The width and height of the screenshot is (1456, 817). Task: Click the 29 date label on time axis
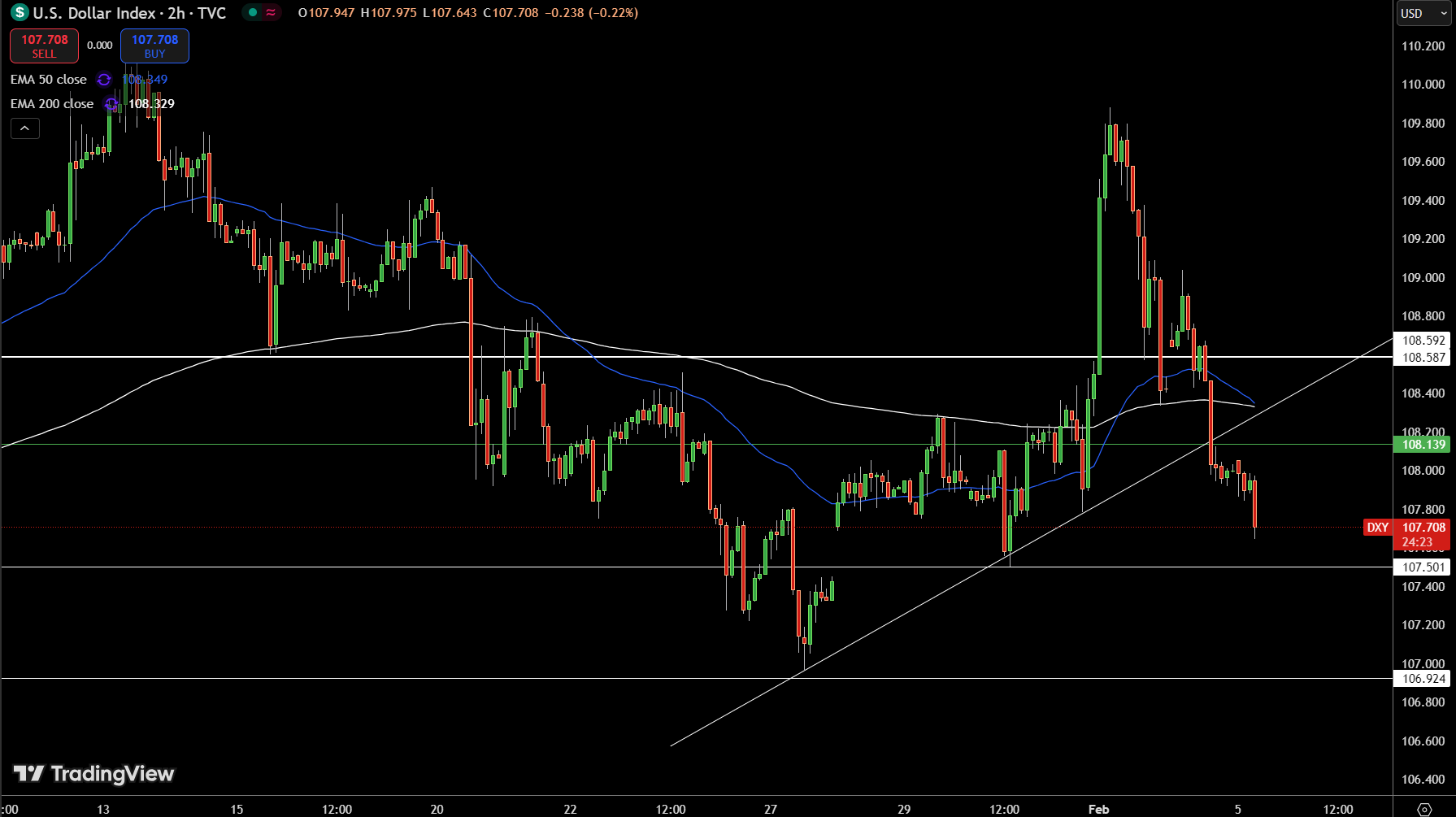coord(904,810)
